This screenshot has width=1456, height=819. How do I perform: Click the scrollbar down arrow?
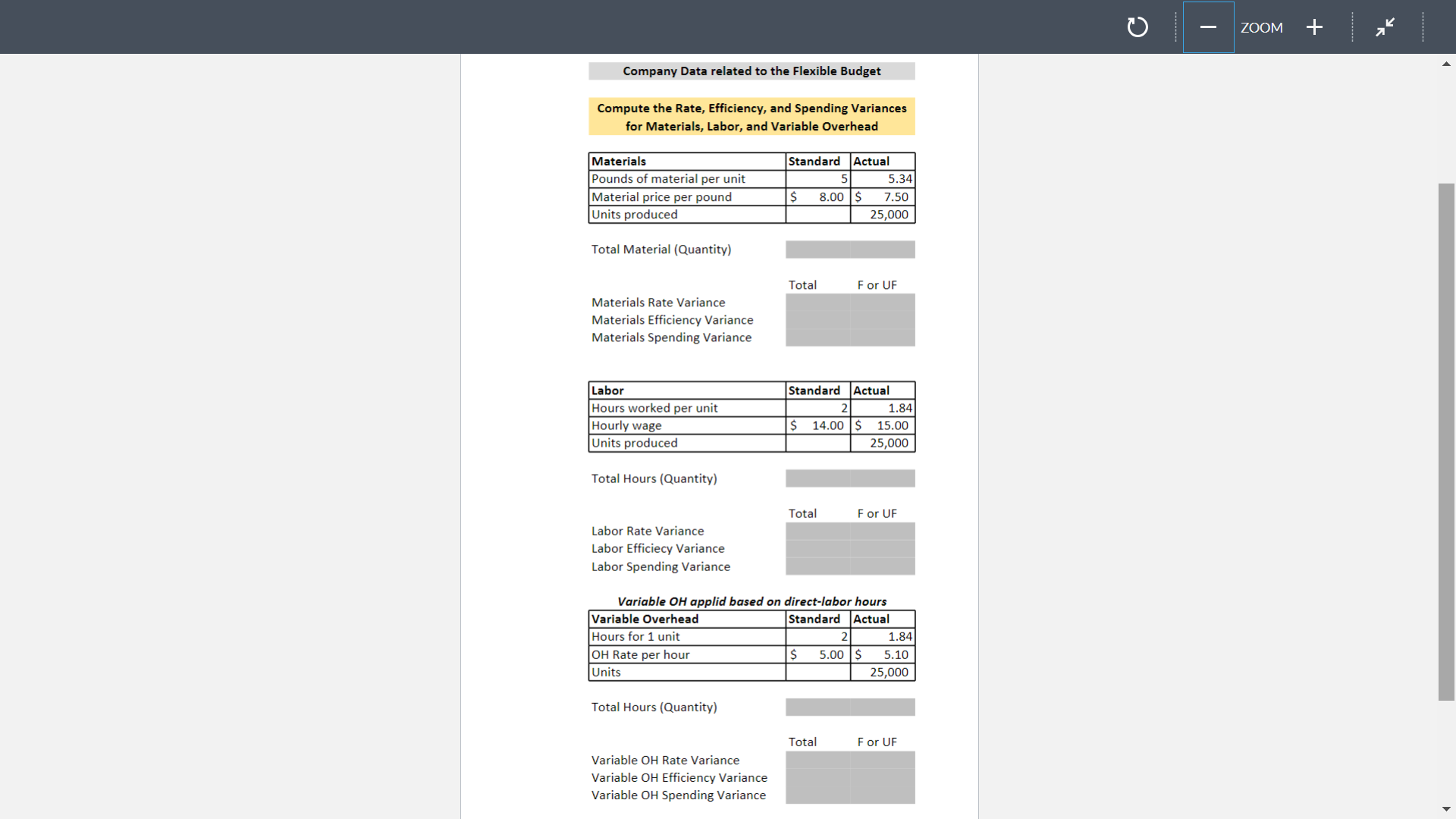[1446, 809]
